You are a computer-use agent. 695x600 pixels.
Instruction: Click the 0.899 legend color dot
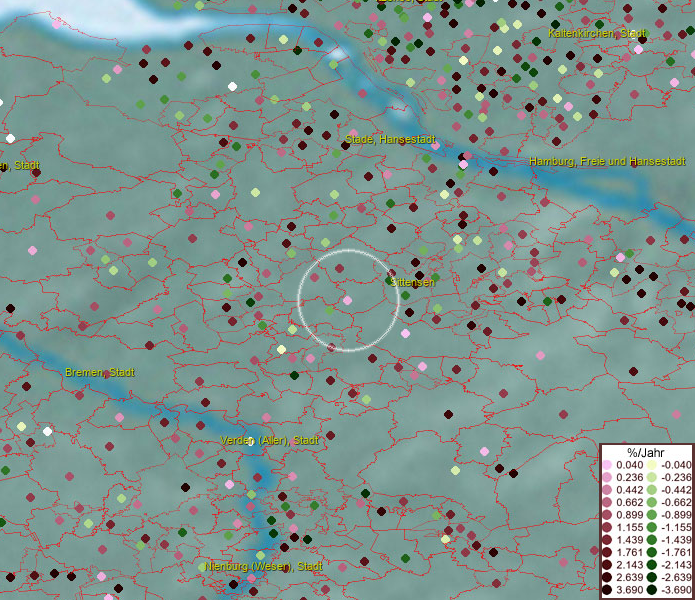tap(607, 516)
